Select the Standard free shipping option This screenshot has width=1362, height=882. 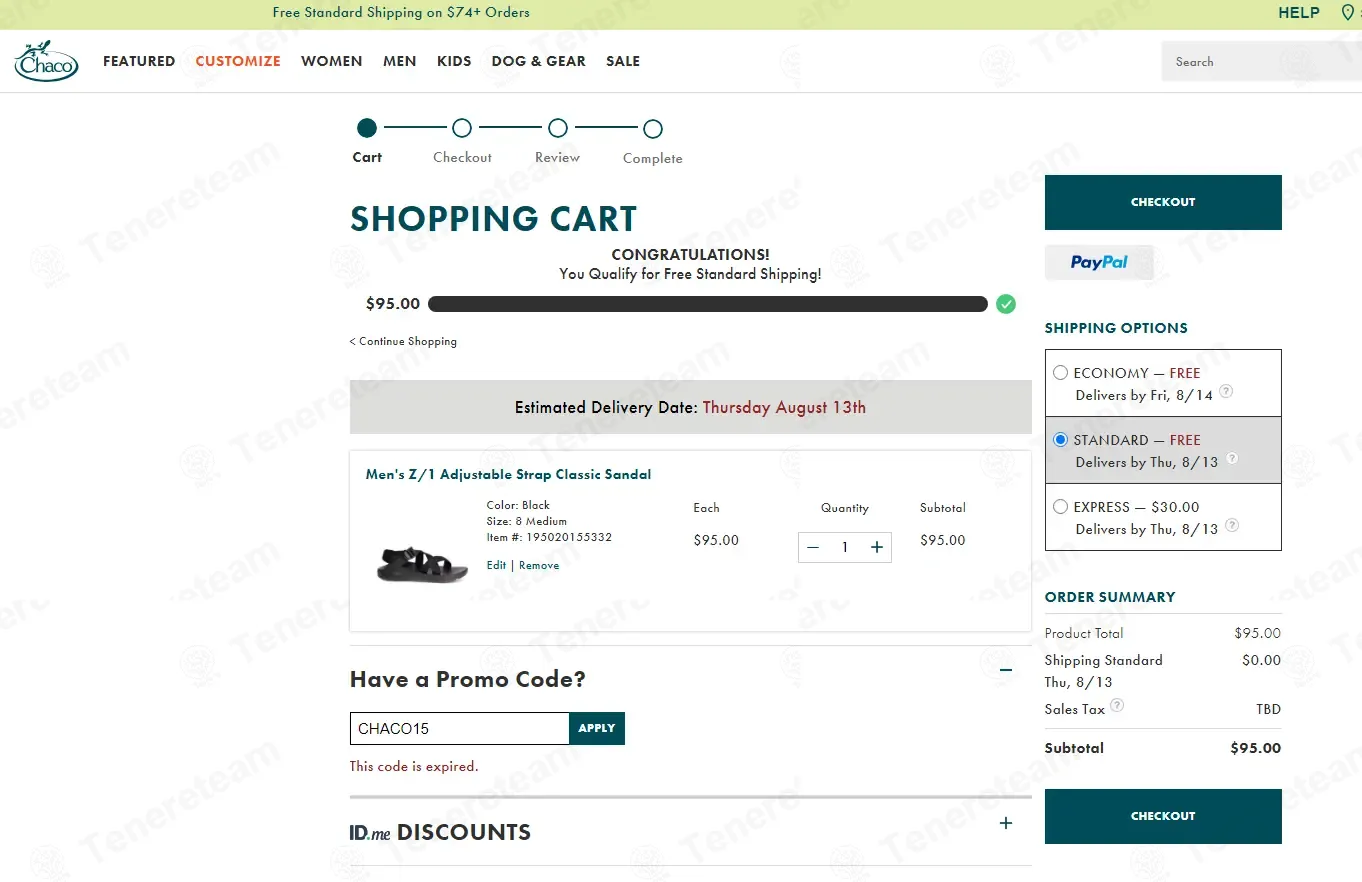pos(1060,440)
